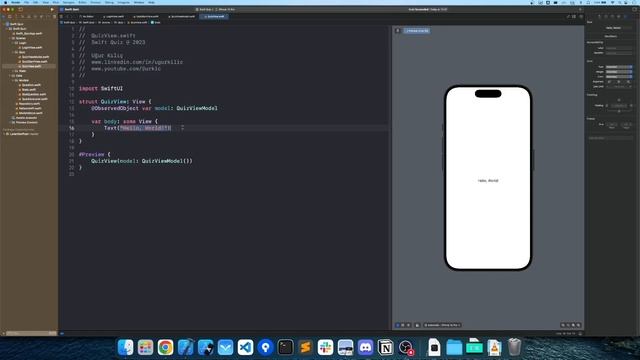This screenshot has width=640, height=360.
Task: Open Visual Studio Code from the Dock
Action: tap(245, 347)
